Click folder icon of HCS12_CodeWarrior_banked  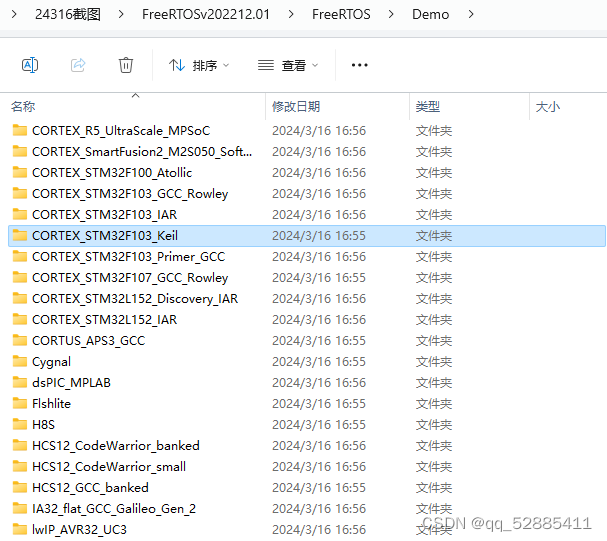(x=20, y=445)
